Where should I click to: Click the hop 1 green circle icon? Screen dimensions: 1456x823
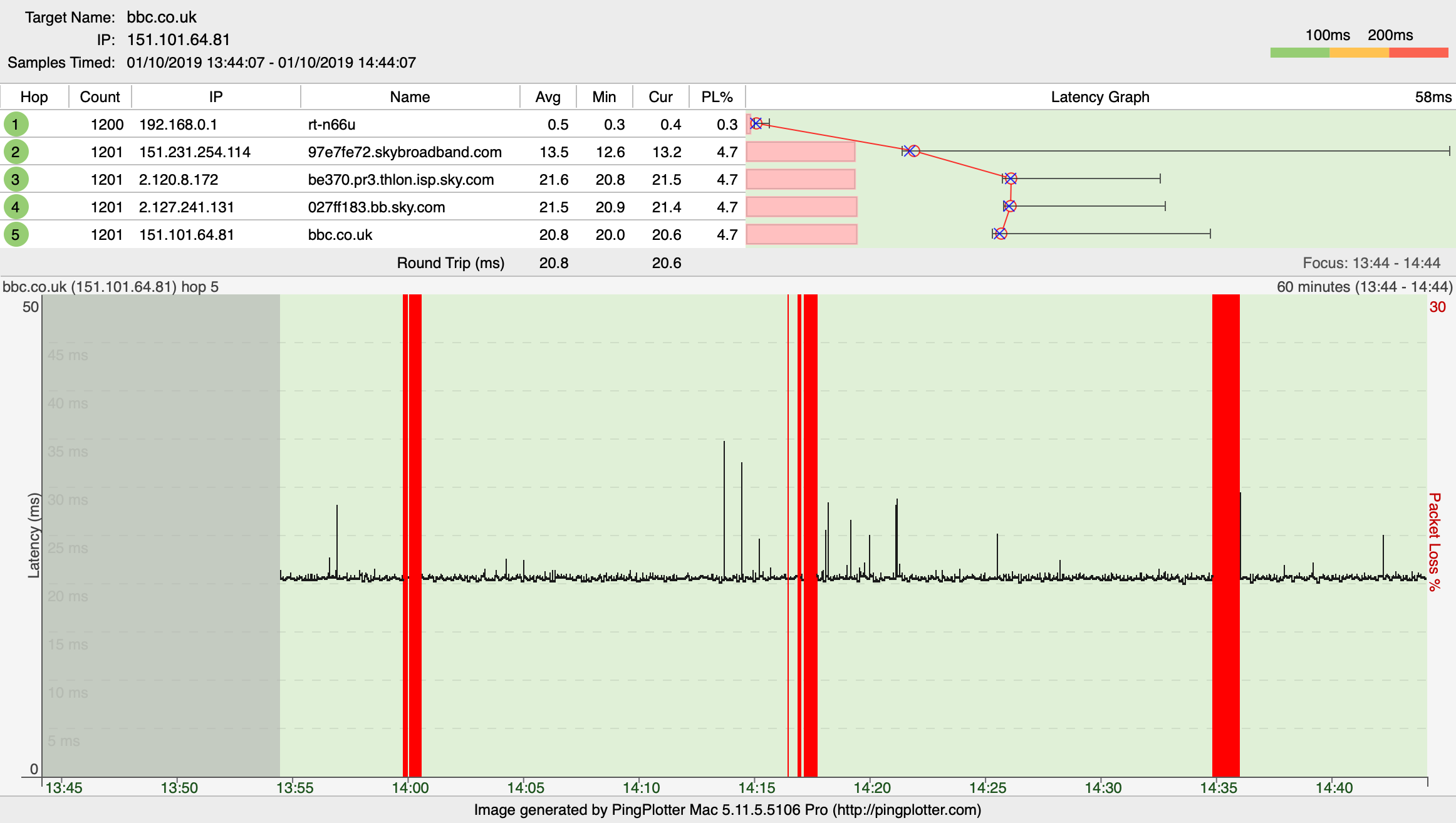click(16, 124)
